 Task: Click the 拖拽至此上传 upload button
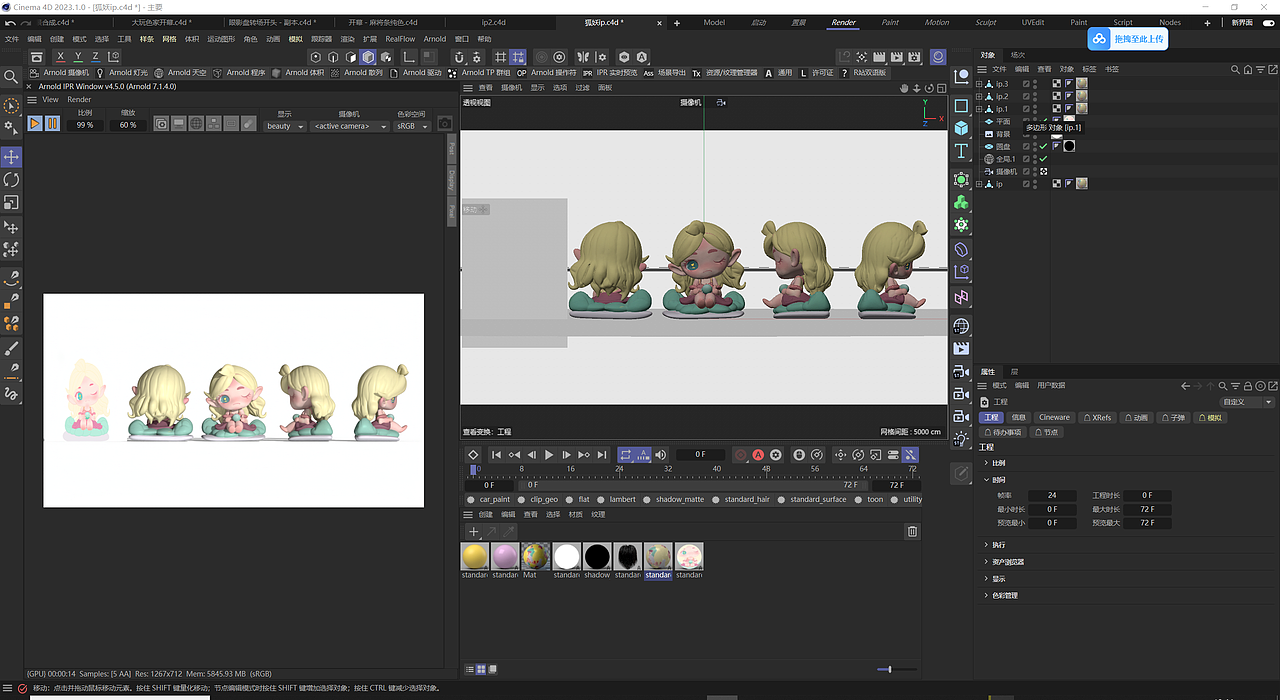point(1127,39)
